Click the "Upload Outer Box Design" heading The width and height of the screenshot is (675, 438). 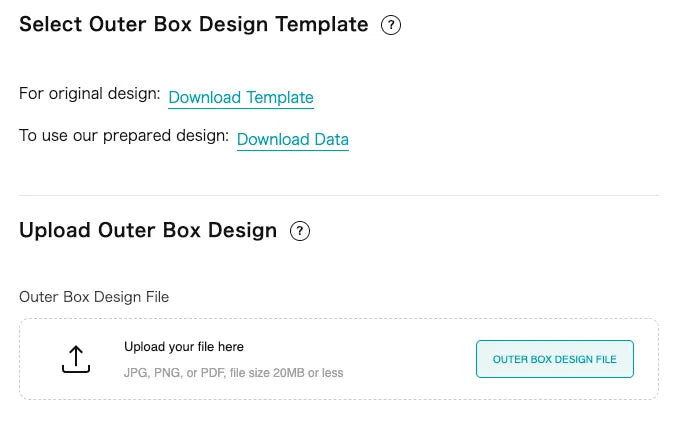coord(148,230)
